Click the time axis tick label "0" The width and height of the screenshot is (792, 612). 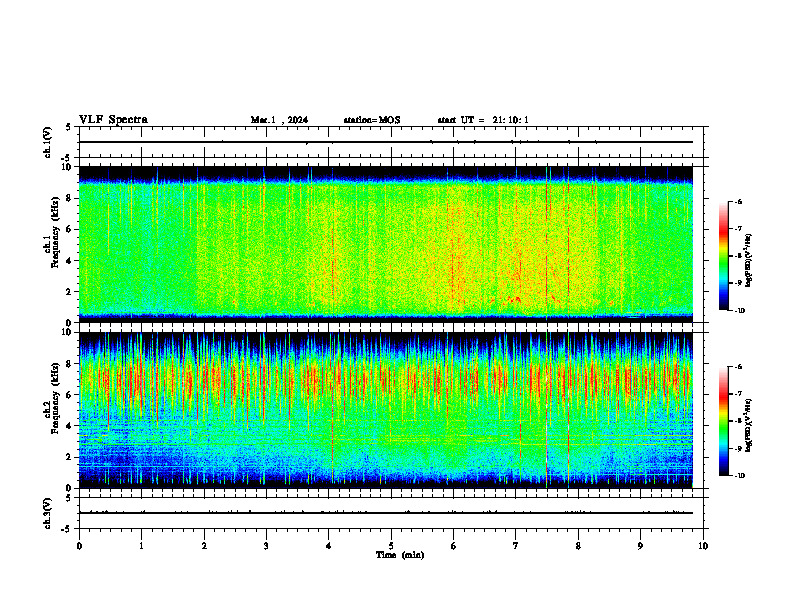[79, 546]
